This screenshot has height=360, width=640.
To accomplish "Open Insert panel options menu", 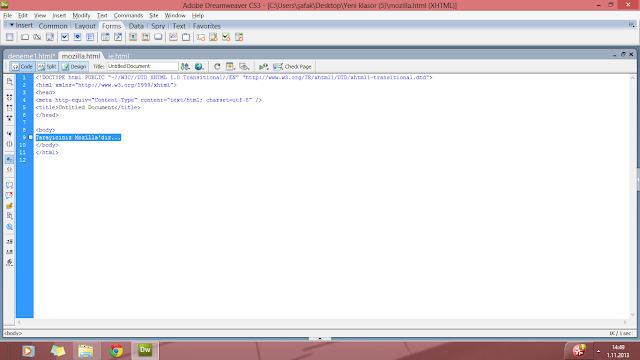I will coord(631,25).
